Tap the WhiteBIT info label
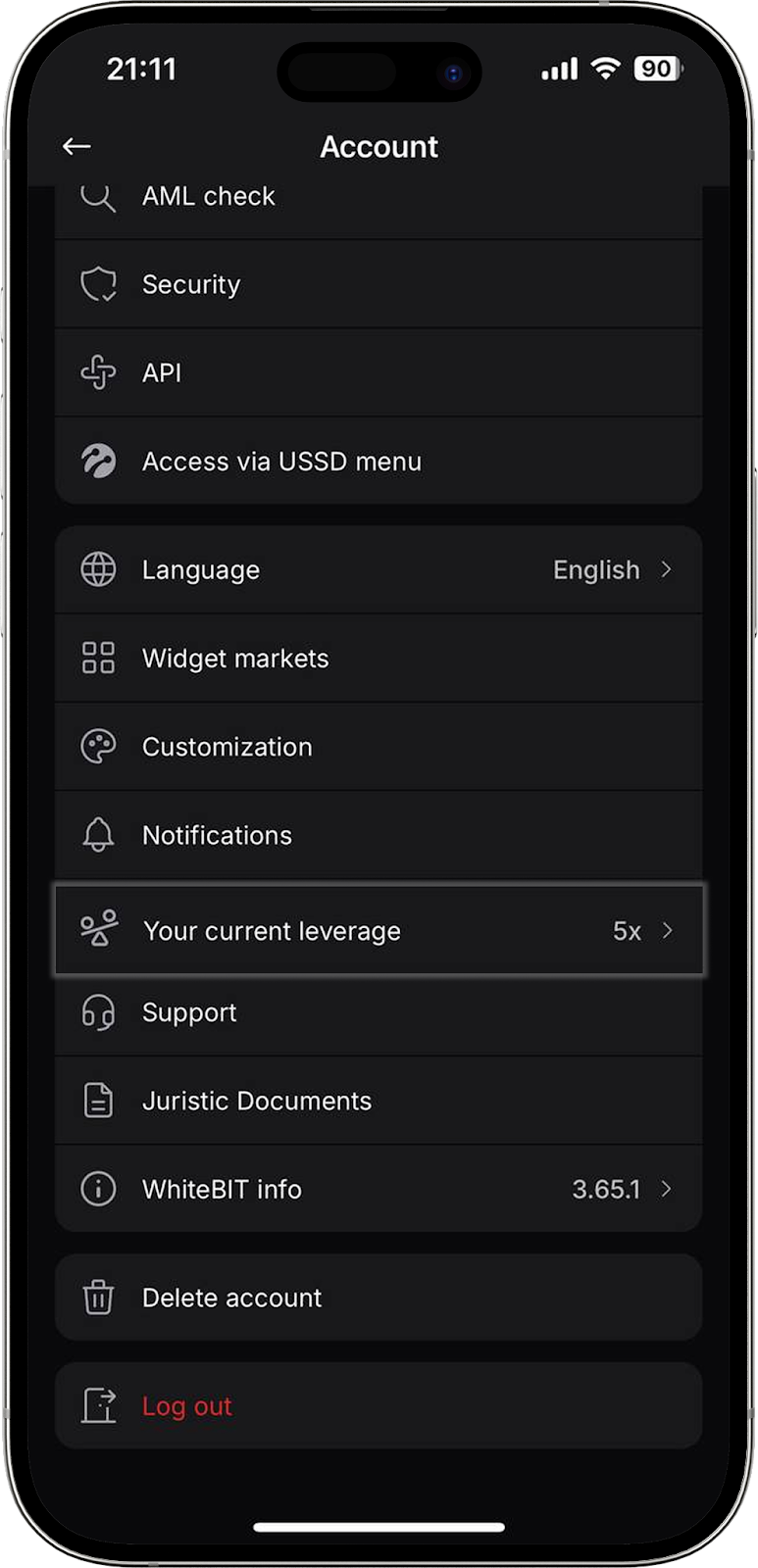758x1568 pixels. coord(222,1189)
